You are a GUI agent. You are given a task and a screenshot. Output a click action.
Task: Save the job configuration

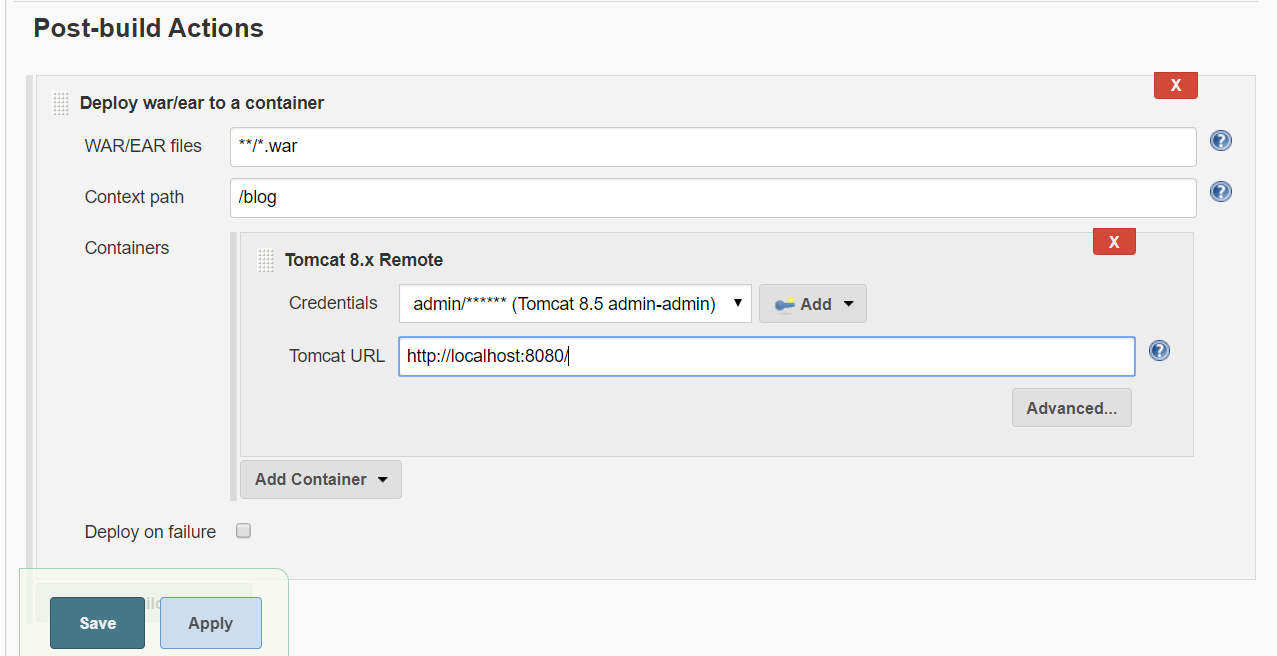(97, 623)
